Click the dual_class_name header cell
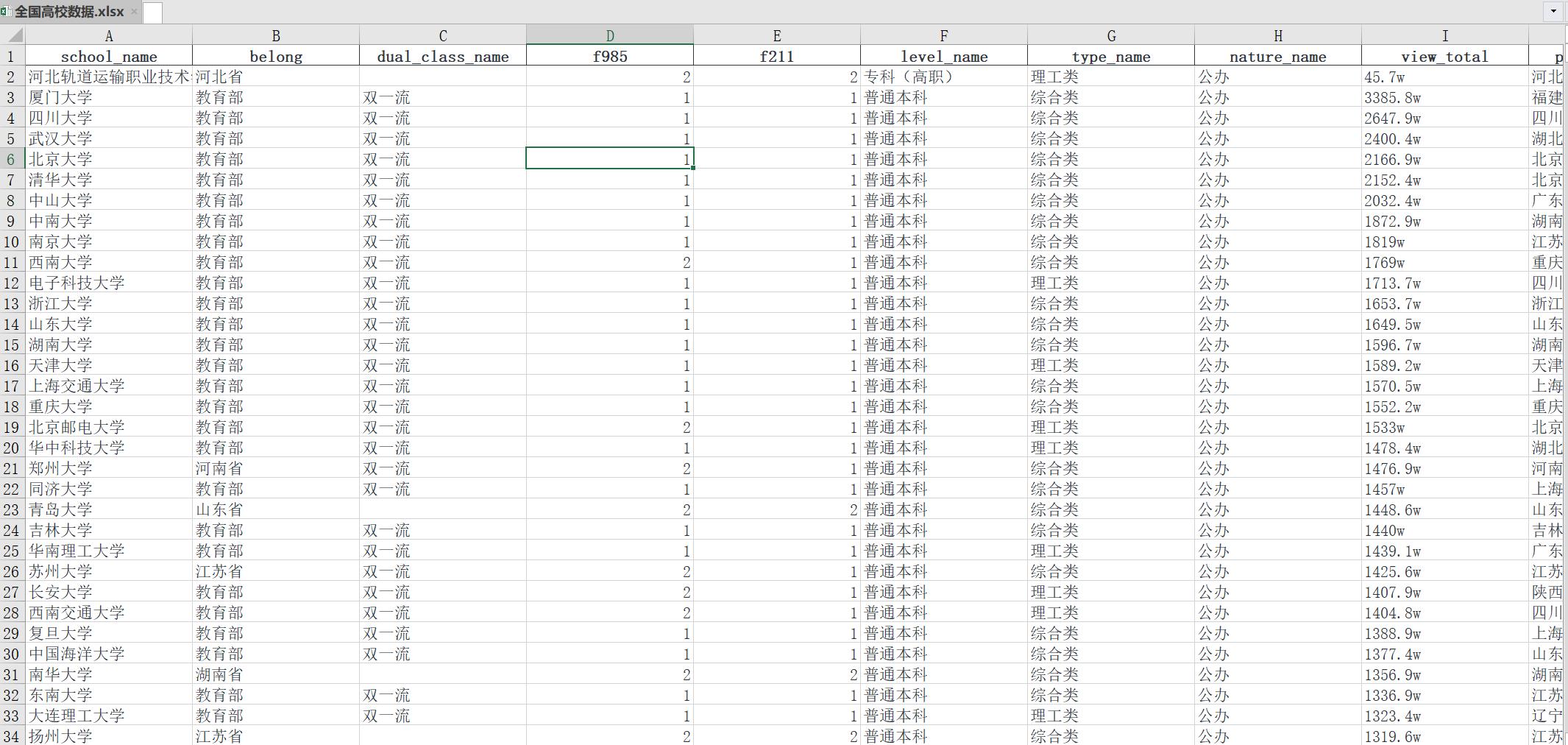The width and height of the screenshot is (1568, 745). [x=443, y=56]
